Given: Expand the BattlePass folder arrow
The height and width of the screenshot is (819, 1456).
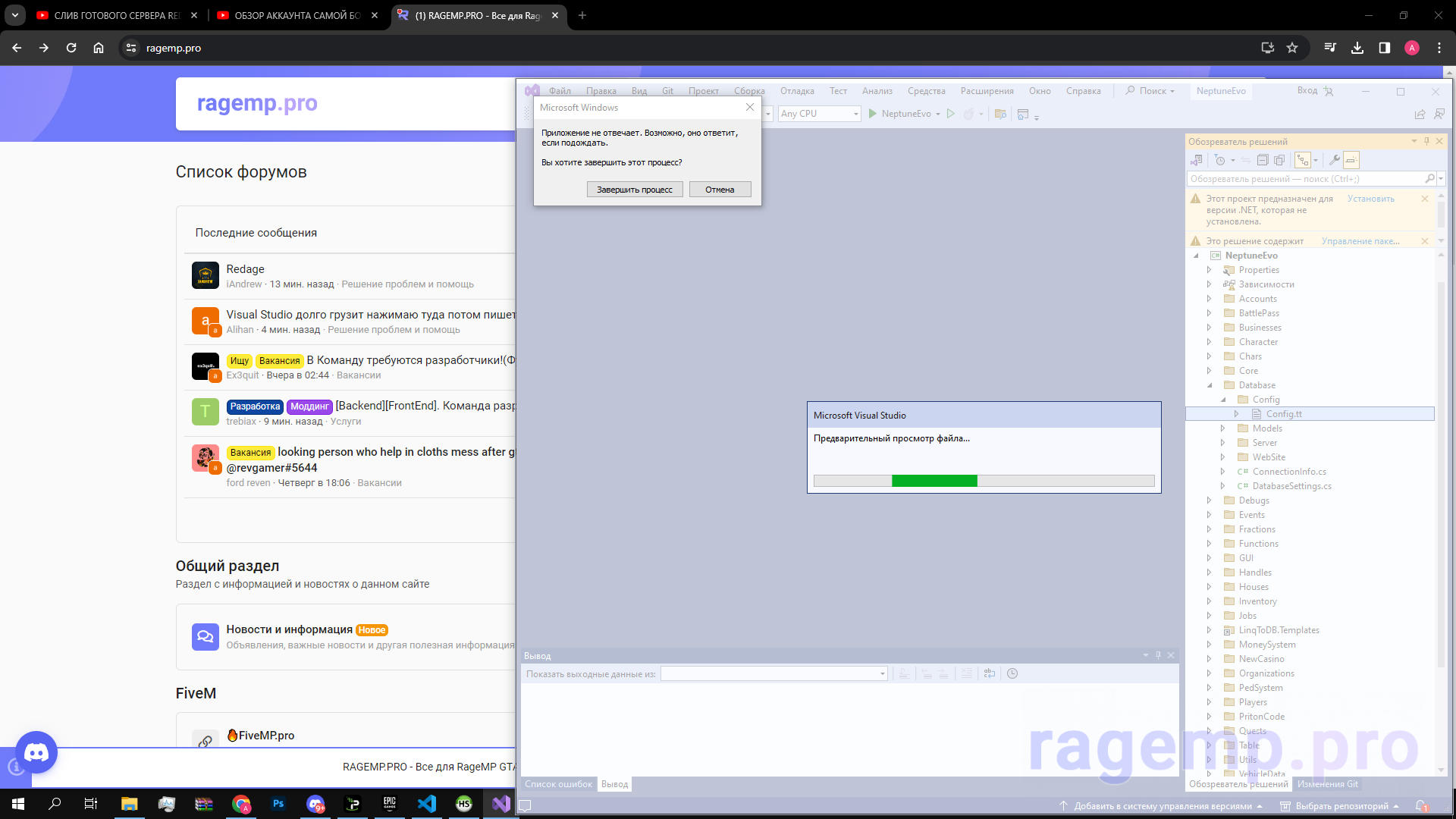Looking at the screenshot, I should click(x=1210, y=313).
